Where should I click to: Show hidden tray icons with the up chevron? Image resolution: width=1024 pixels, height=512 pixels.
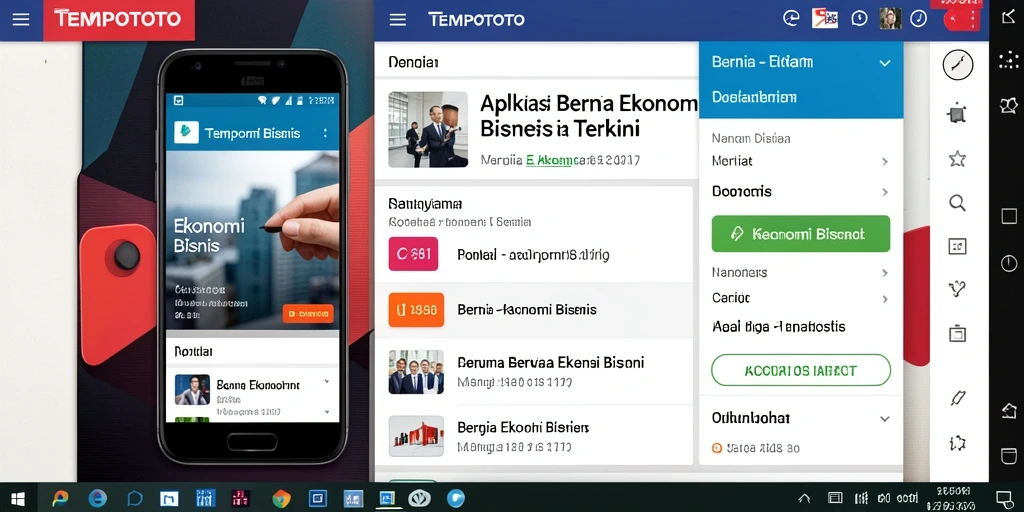[805, 498]
